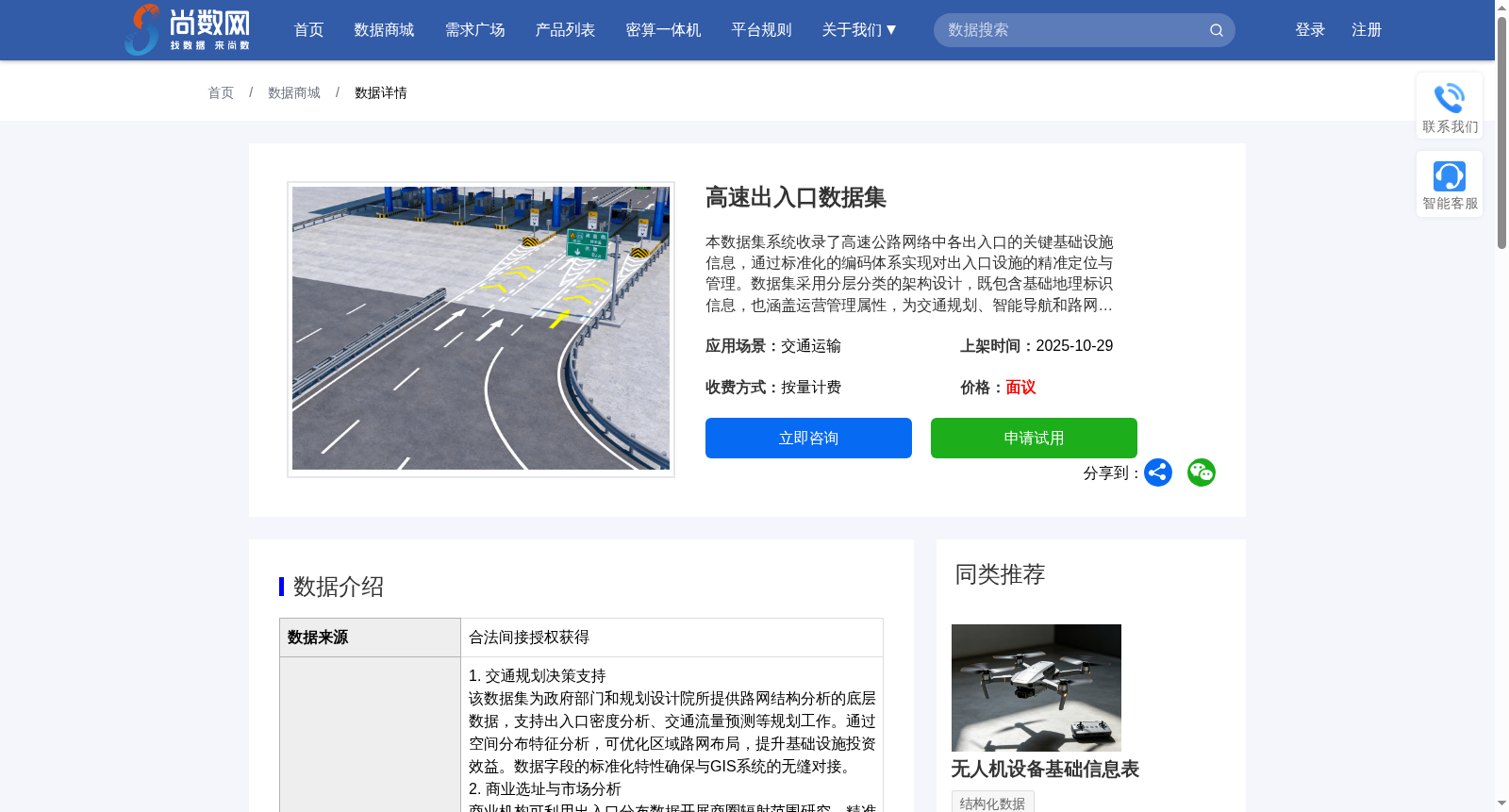
Task: Click the 收费方式 按量计费 text
Action: click(x=773, y=387)
